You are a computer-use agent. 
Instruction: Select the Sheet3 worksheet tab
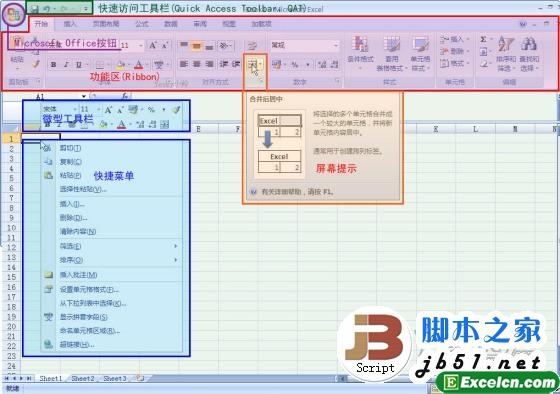click(x=115, y=378)
